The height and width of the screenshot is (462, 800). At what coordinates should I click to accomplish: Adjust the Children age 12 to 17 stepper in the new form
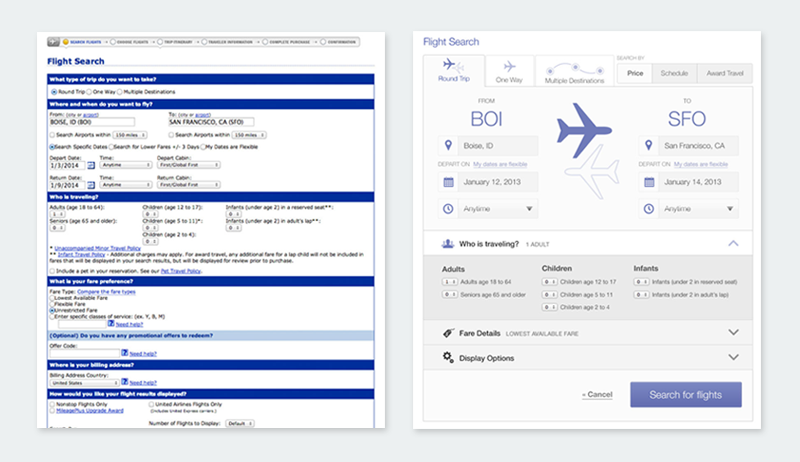click(x=549, y=281)
